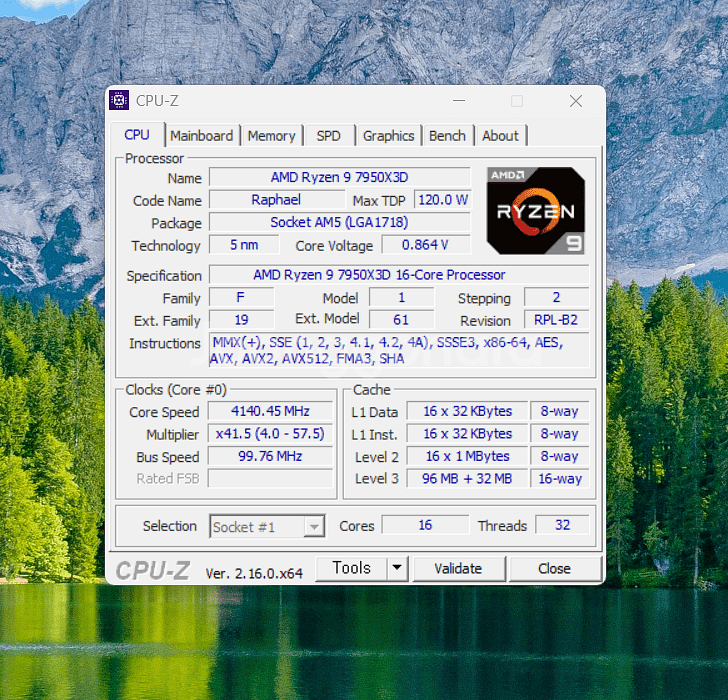Select the CPU tab
The height and width of the screenshot is (700, 728).
pyautogui.click(x=137, y=135)
